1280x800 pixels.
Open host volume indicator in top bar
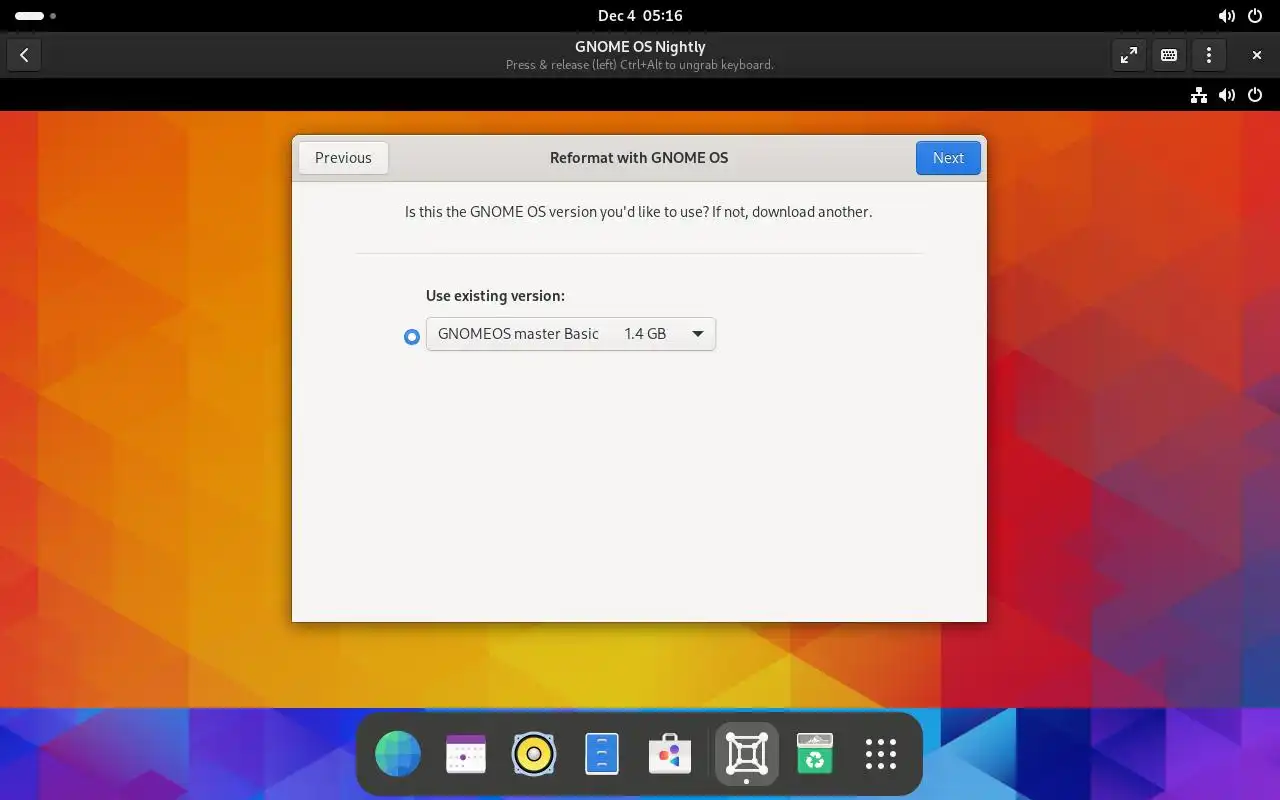[1227, 16]
